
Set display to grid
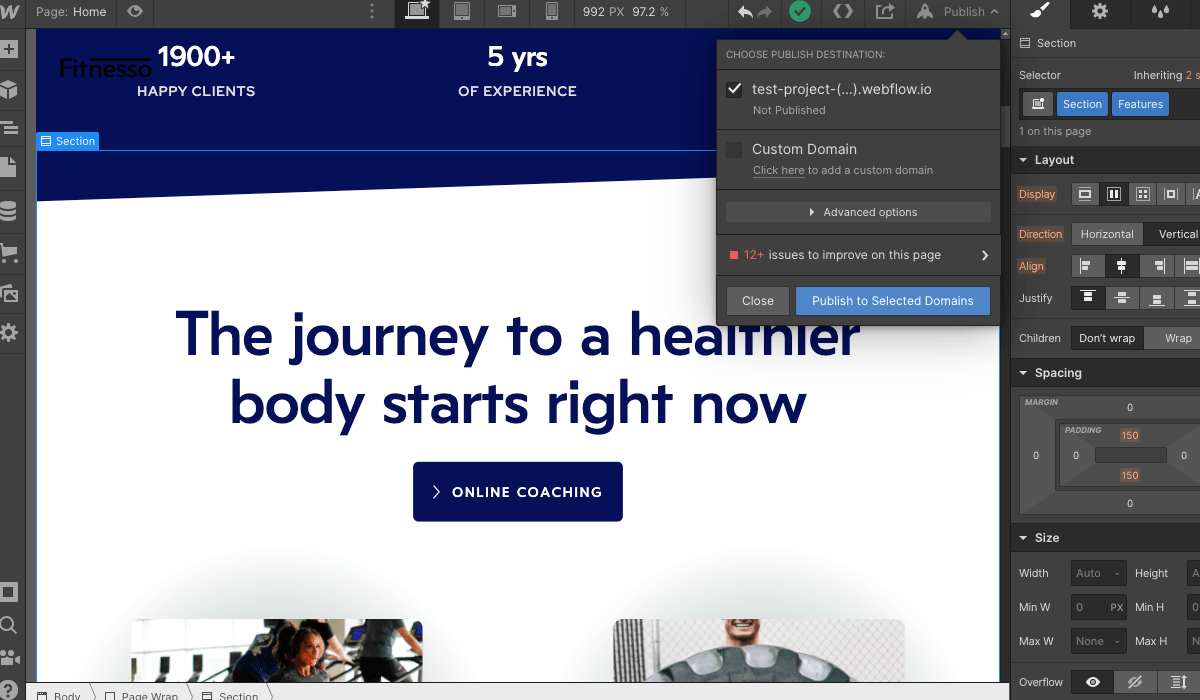point(1142,194)
